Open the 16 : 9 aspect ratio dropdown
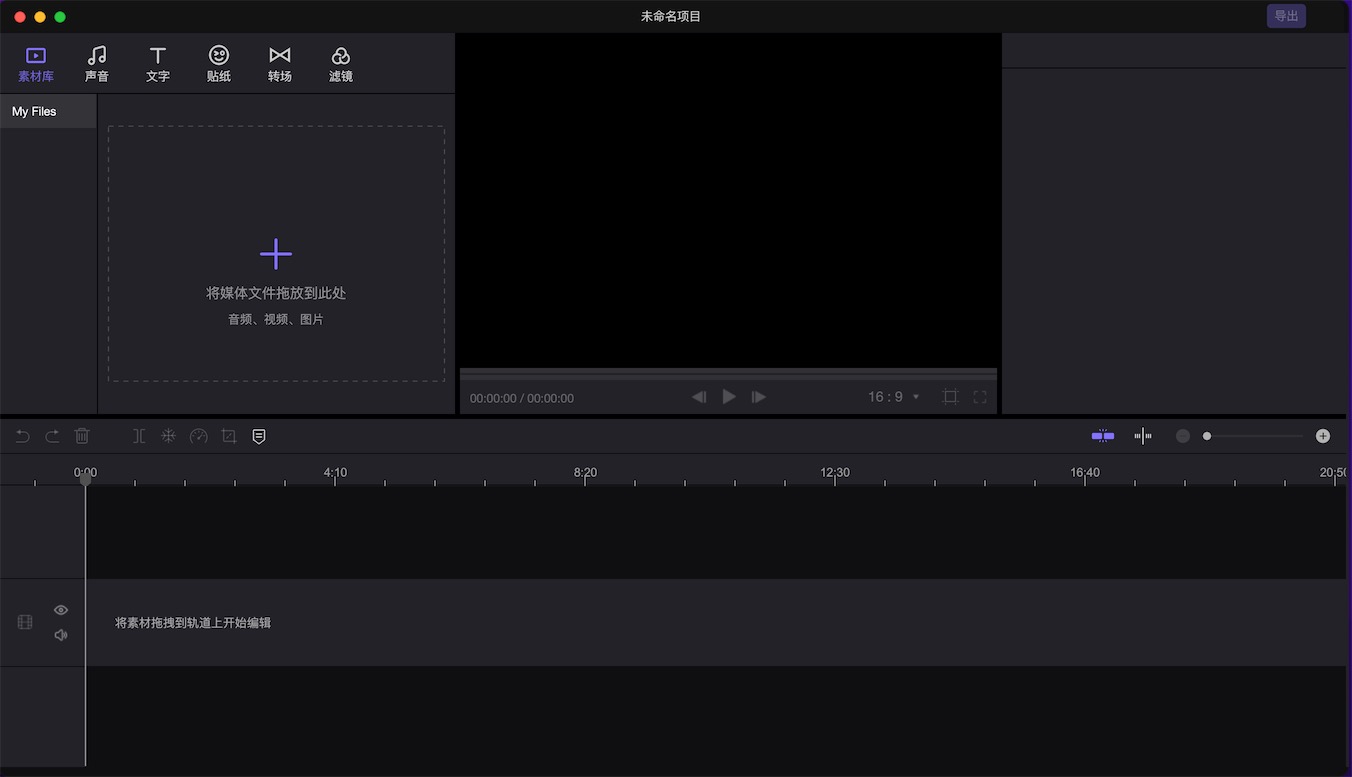1352x777 pixels. [x=893, y=397]
